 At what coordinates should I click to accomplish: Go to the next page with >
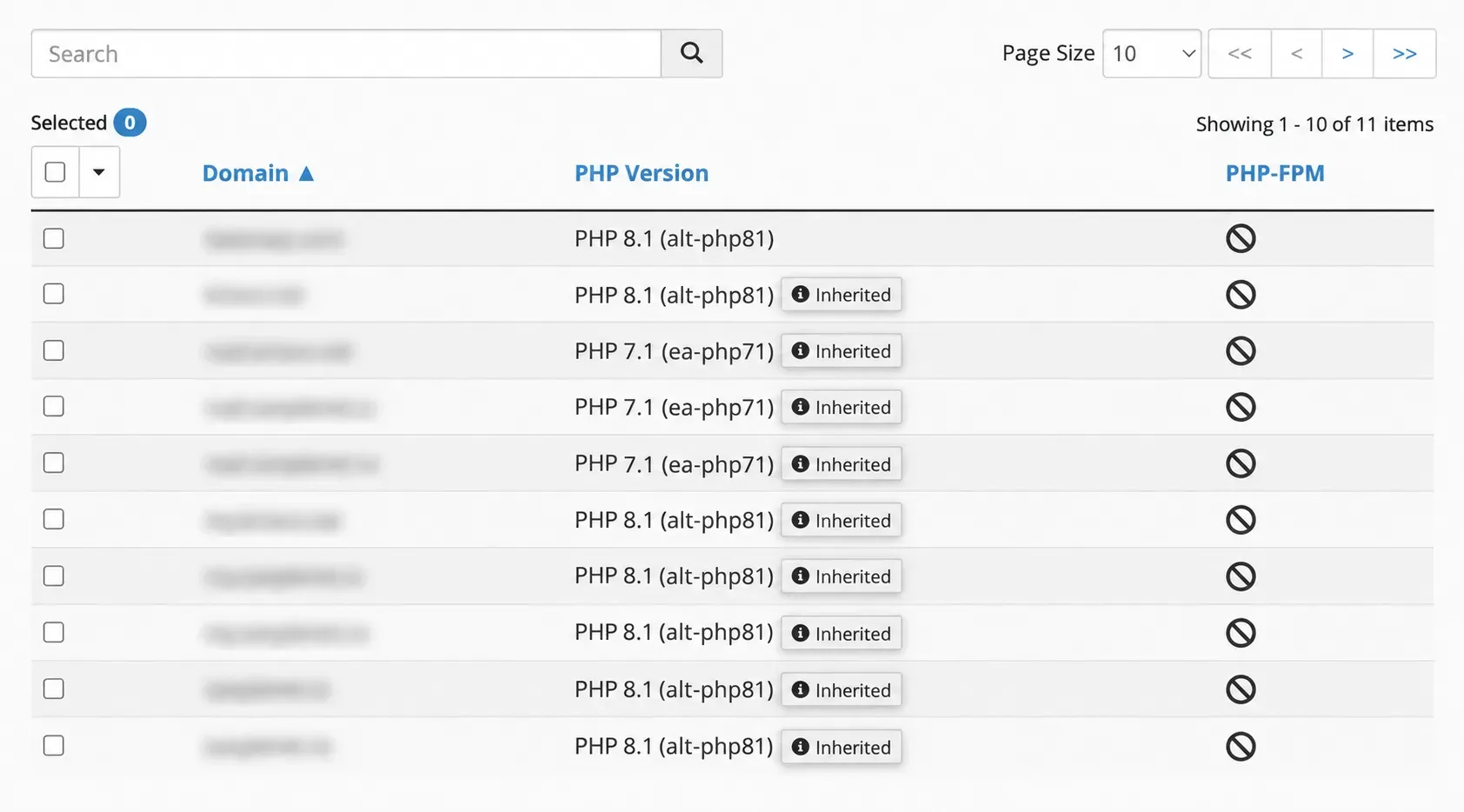[x=1348, y=54]
